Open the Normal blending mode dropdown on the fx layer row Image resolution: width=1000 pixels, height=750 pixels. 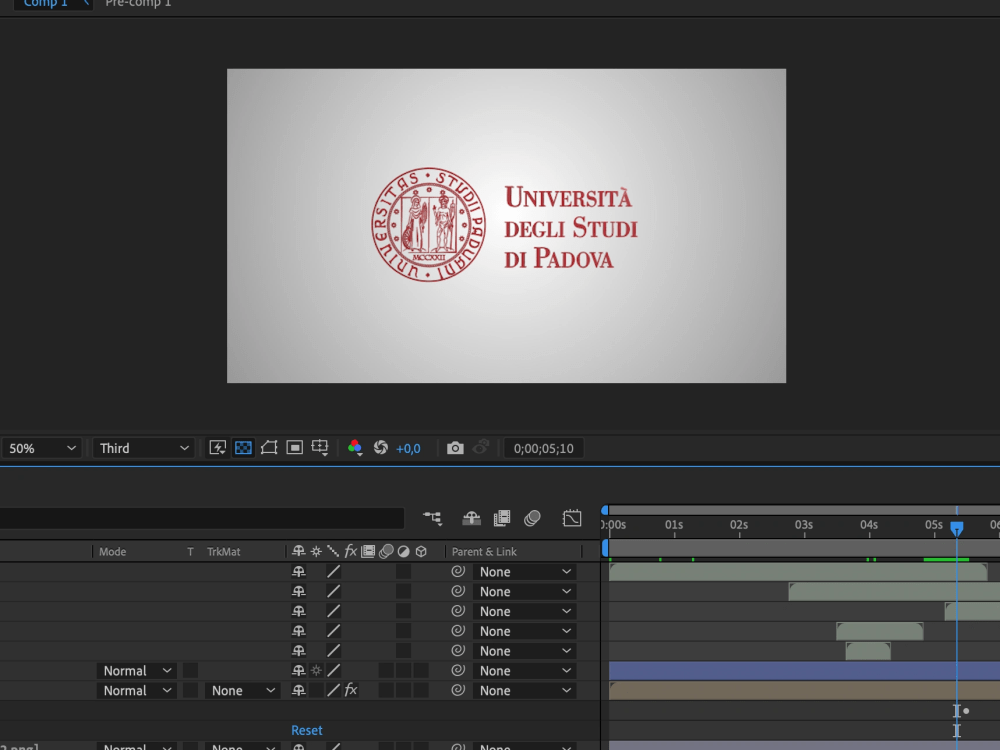[x=136, y=691]
